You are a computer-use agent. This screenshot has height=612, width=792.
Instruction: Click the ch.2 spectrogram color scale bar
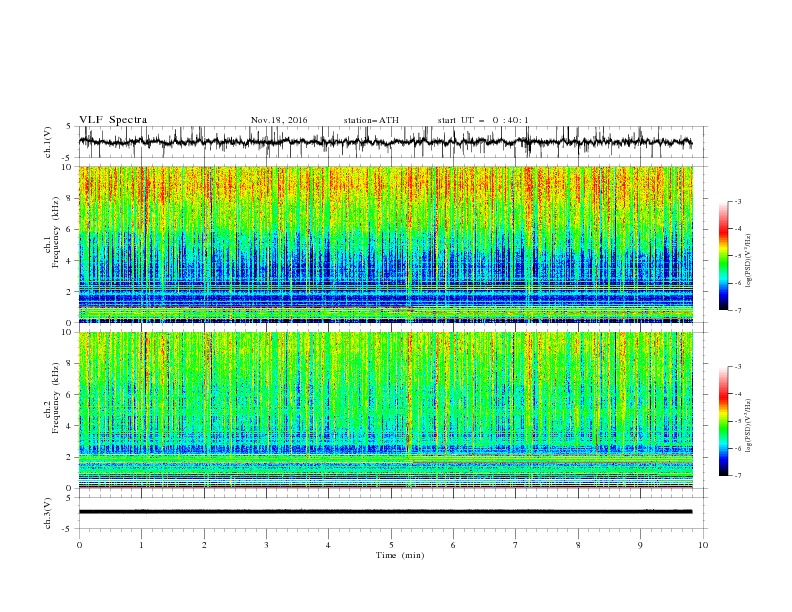[x=723, y=421]
